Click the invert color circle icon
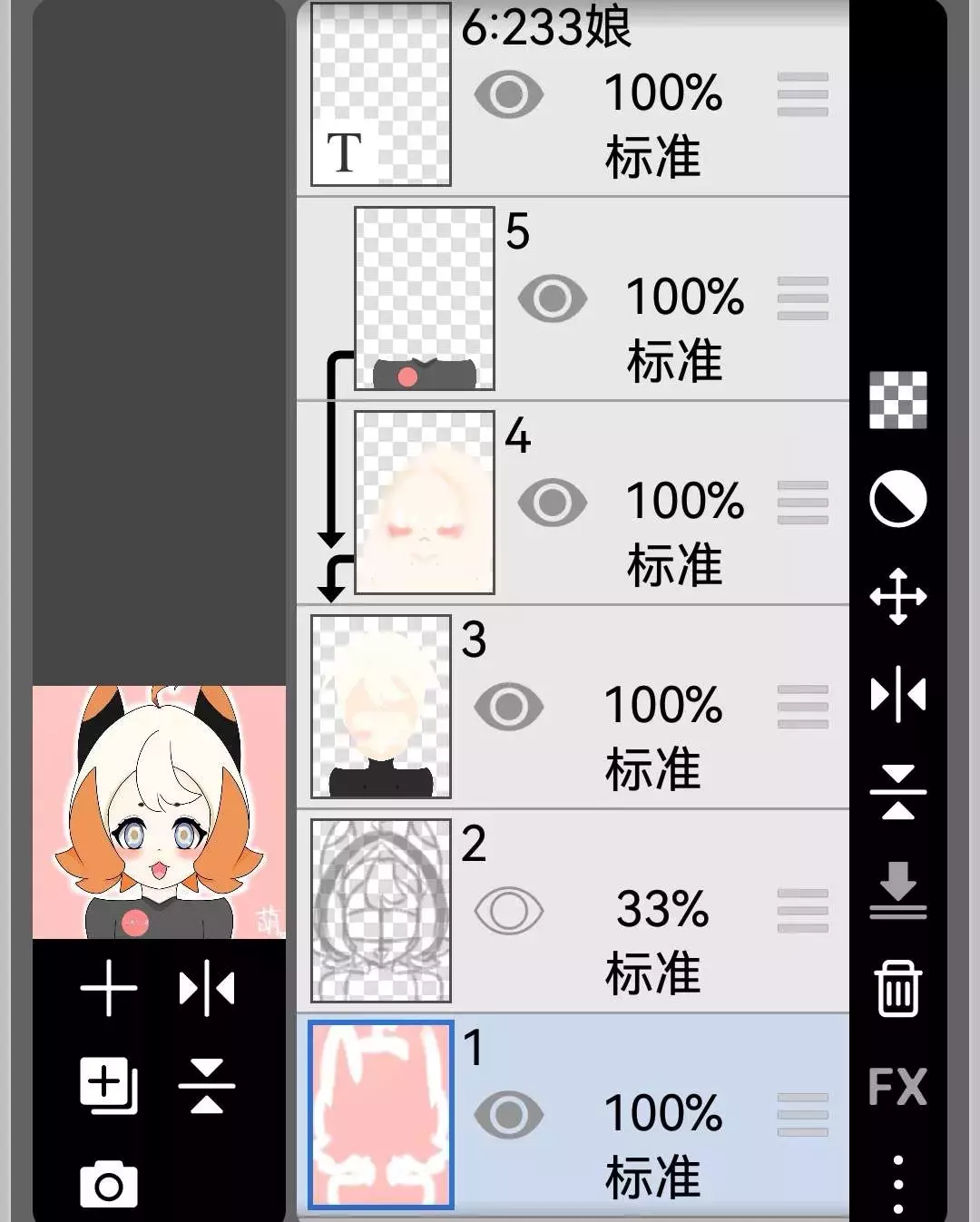 pos(897,498)
